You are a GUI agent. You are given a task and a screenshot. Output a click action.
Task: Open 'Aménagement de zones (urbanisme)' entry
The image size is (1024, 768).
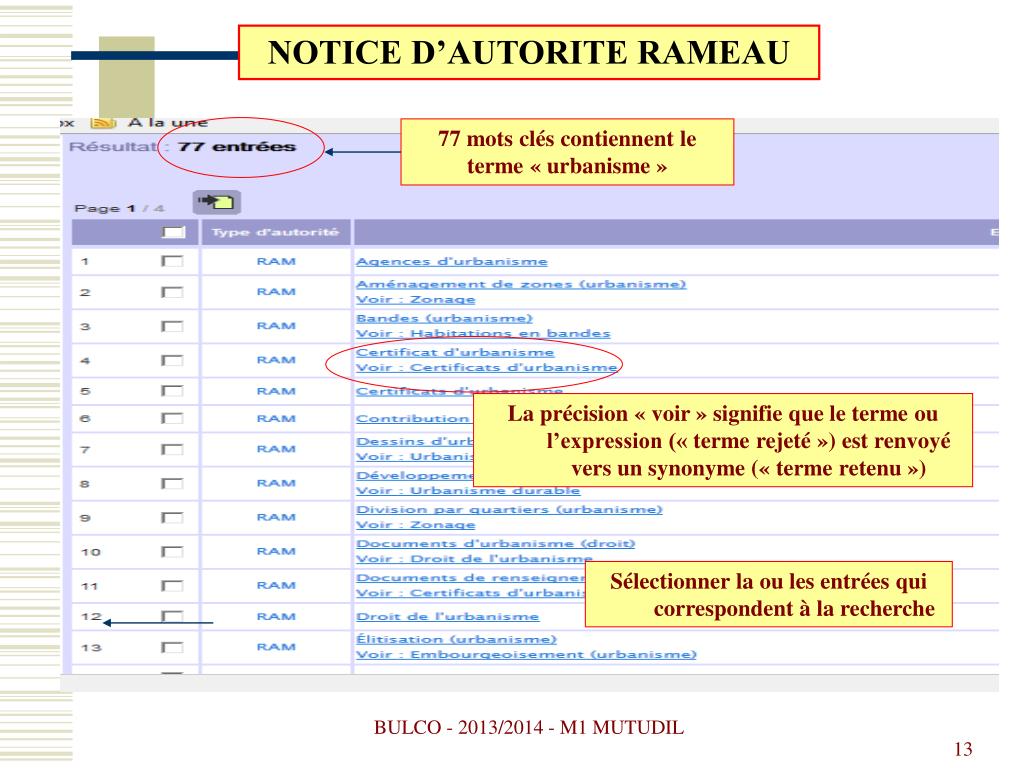point(521,284)
